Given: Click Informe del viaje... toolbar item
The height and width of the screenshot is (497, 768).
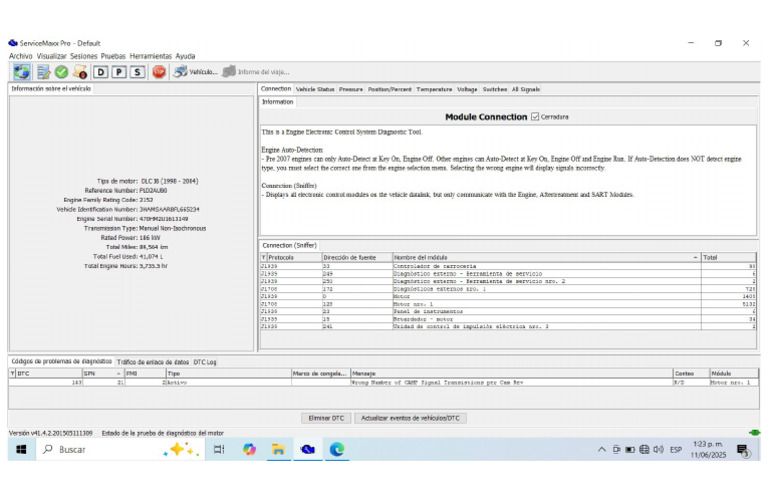Looking at the screenshot, I should tap(256, 72).
